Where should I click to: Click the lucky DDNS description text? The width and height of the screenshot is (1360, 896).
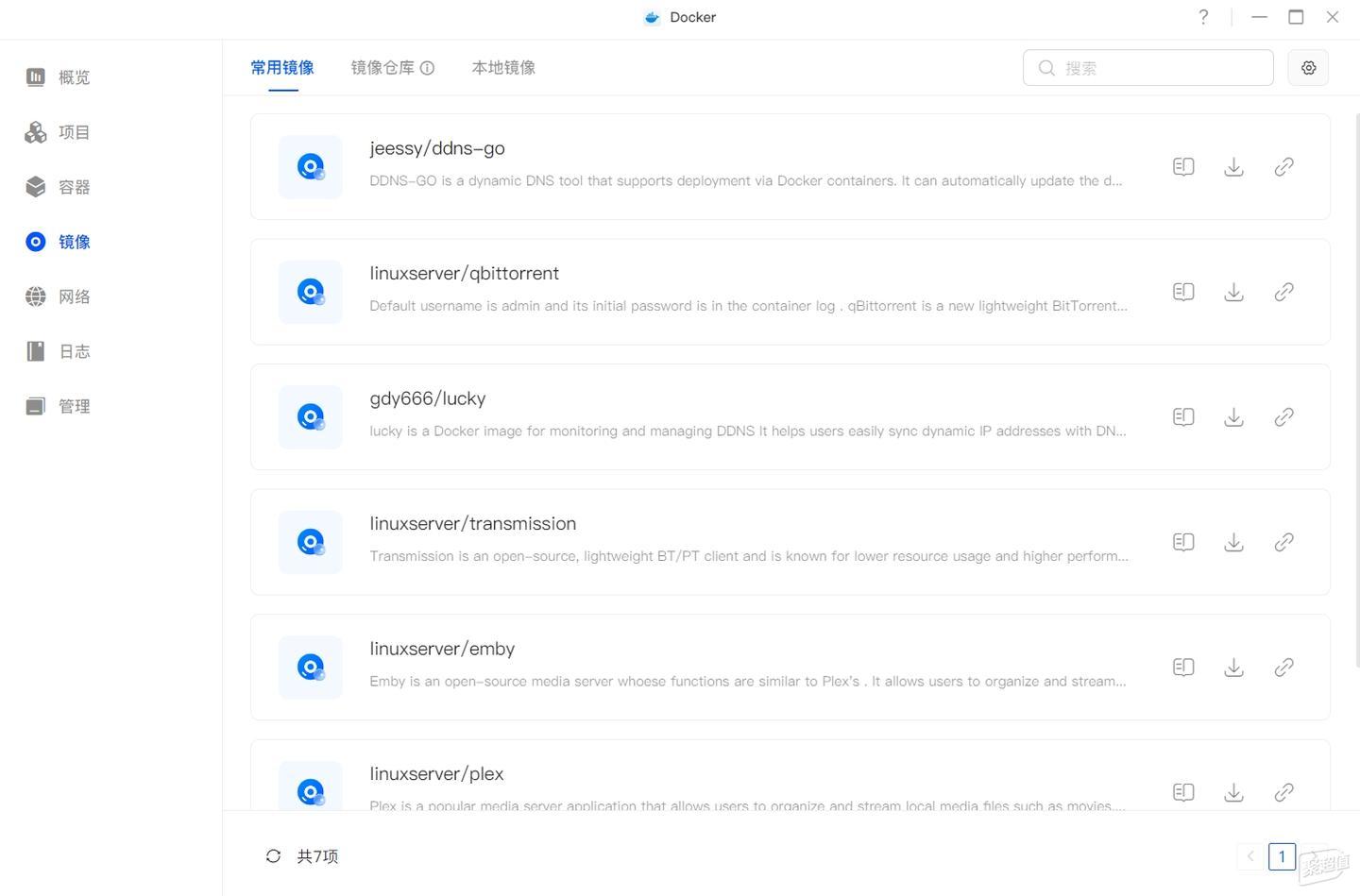748,431
